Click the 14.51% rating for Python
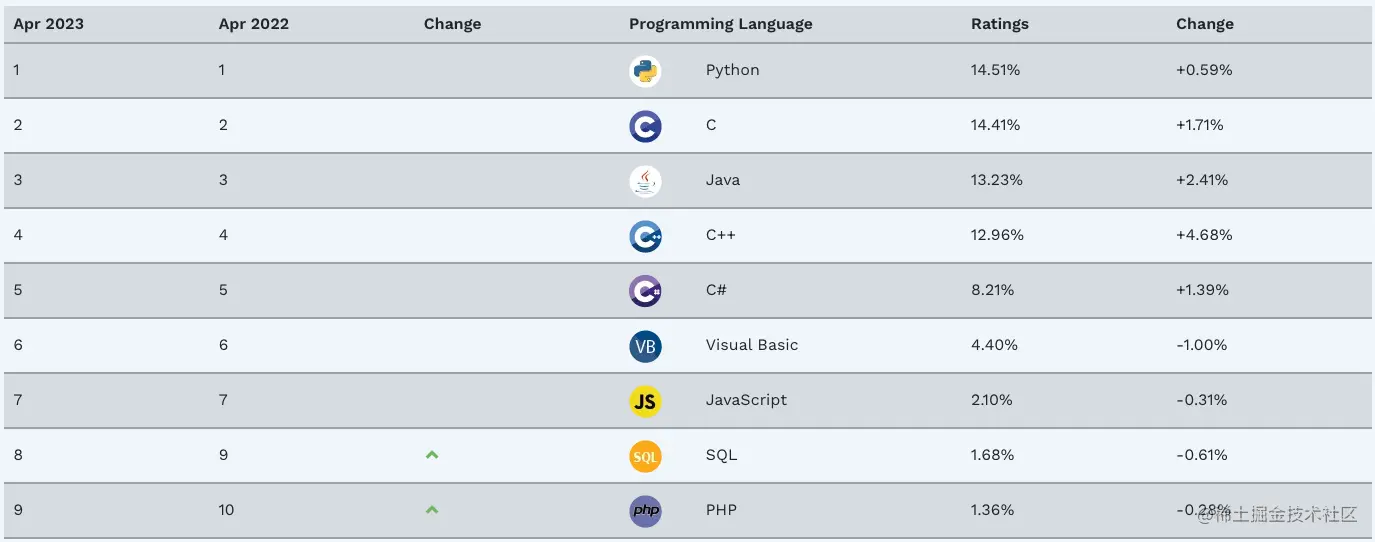Image resolution: width=1375 pixels, height=542 pixels. point(996,70)
